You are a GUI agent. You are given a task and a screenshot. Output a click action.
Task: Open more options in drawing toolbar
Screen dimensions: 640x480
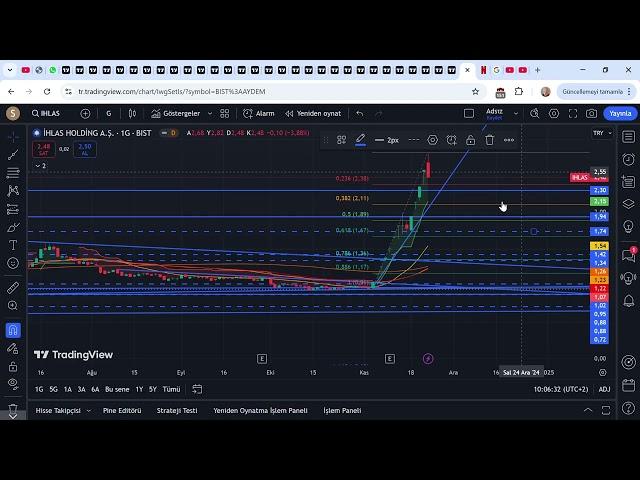click(509, 140)
